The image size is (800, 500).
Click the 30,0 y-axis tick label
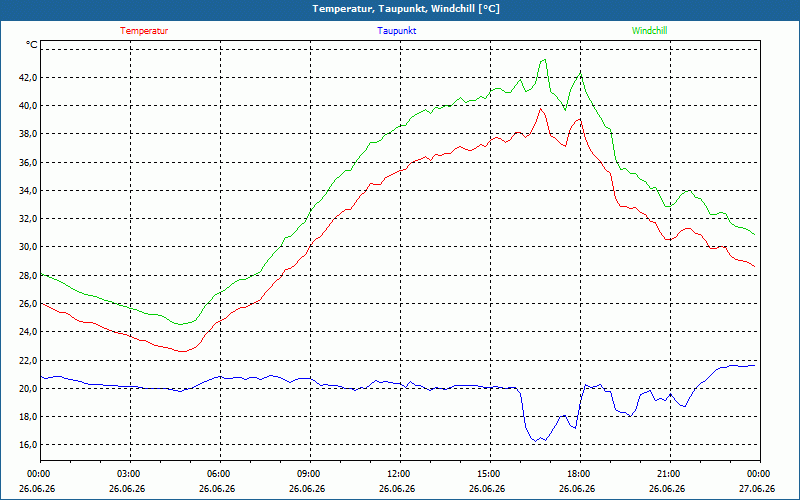pos(29,247)
